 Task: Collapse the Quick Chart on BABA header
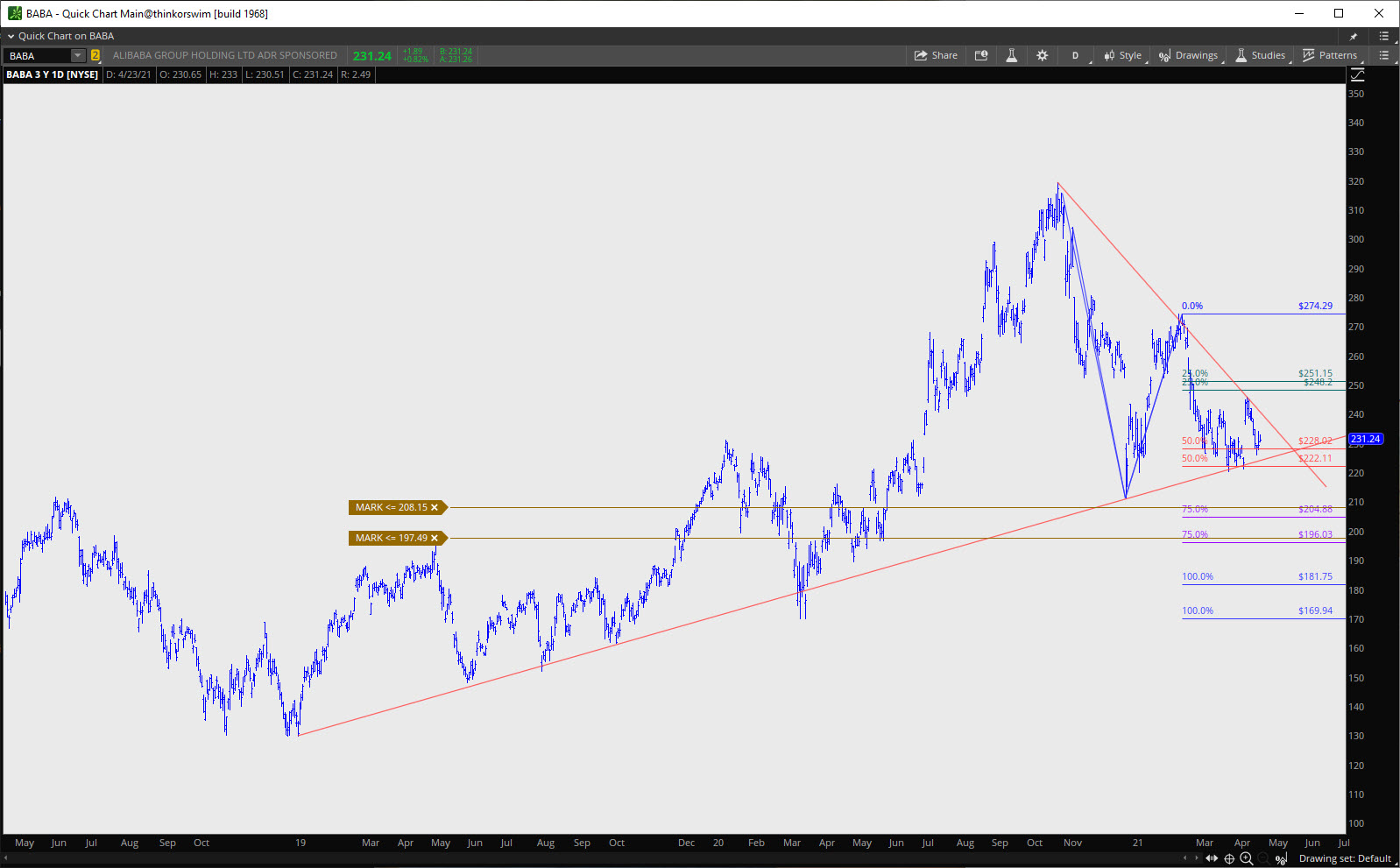click(x=11, y=36)
